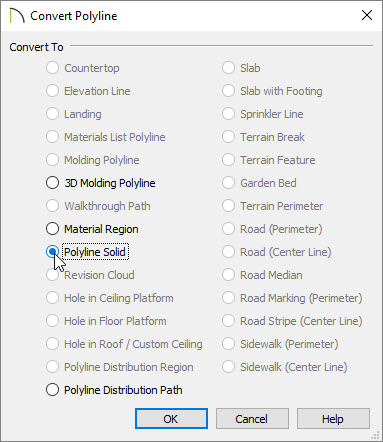Click the dialog resize grip corner
The height and width of the screenshot is (442, 383).
coord(375,435)
